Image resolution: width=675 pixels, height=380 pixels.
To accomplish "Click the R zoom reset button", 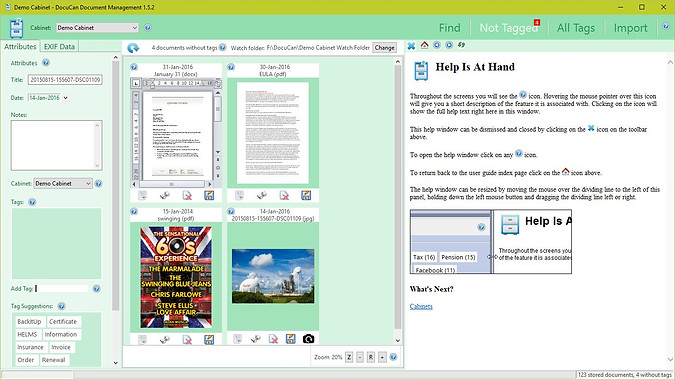I will 371,357.
